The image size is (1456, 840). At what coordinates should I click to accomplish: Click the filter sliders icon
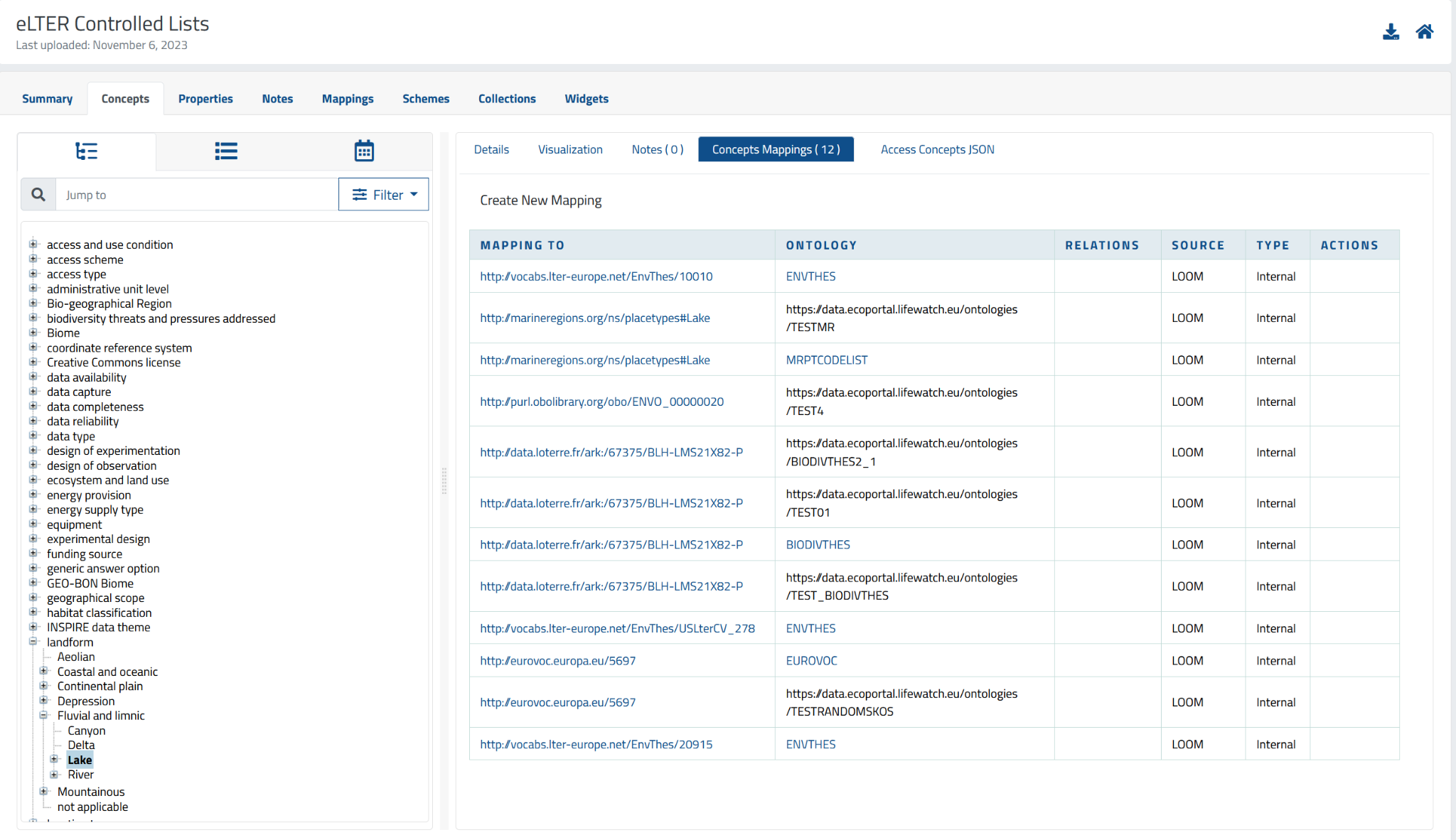click(360, 194)
